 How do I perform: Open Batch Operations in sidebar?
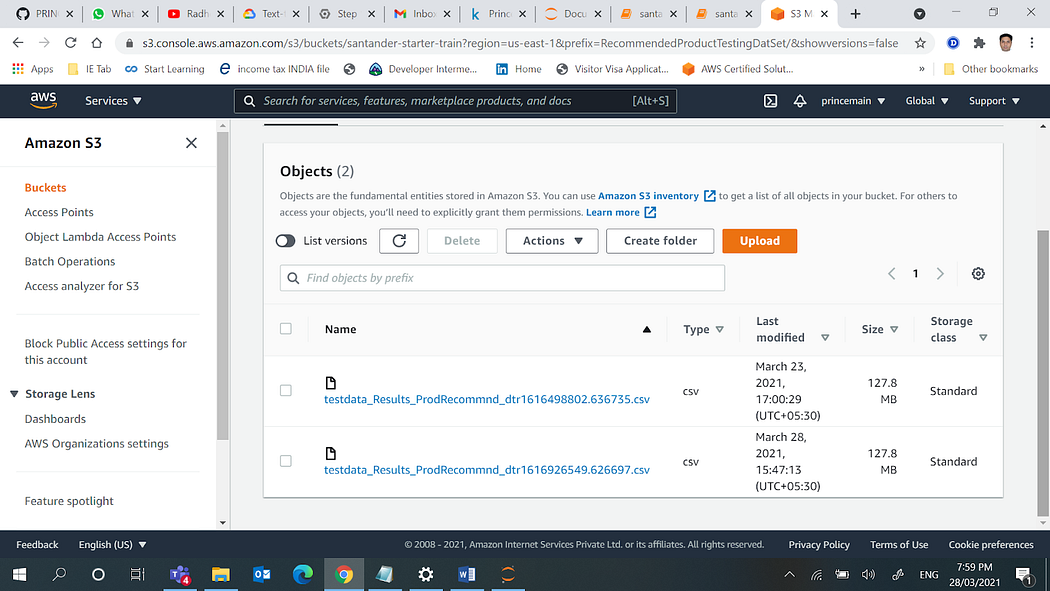[x=70, y=262]
